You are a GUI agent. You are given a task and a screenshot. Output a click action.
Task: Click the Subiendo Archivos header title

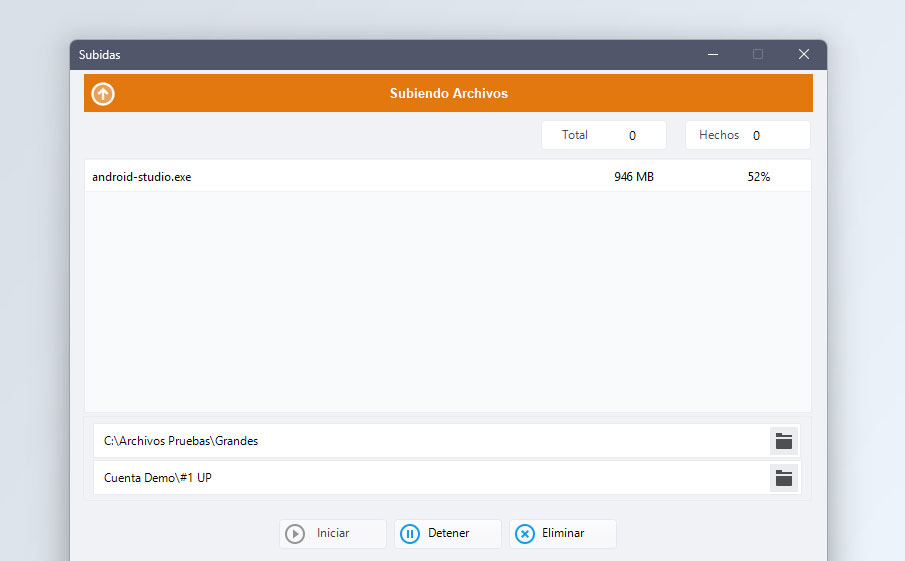click(x=448, y=94)
